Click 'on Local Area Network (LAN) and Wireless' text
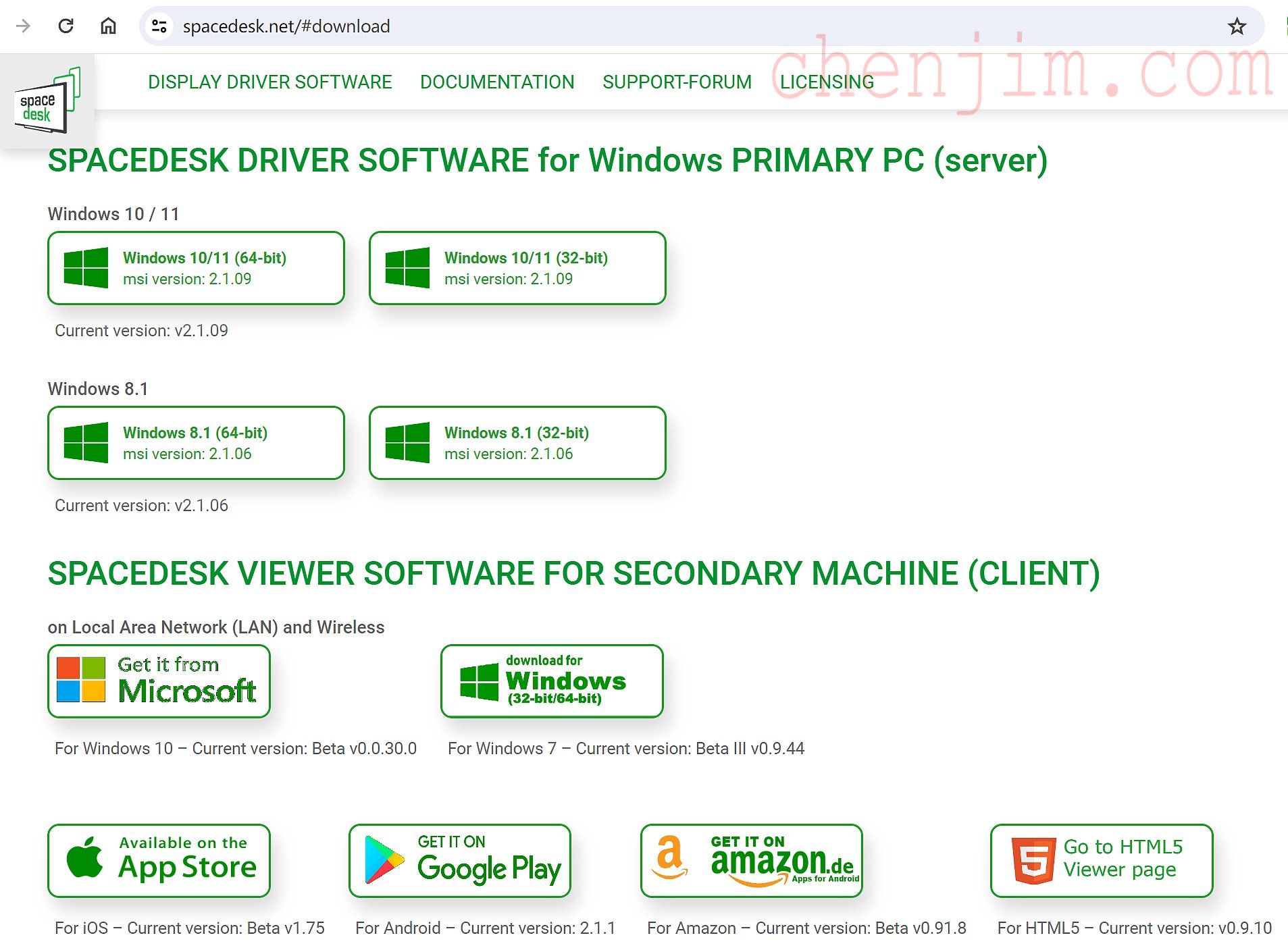 (x=216, y=627)
